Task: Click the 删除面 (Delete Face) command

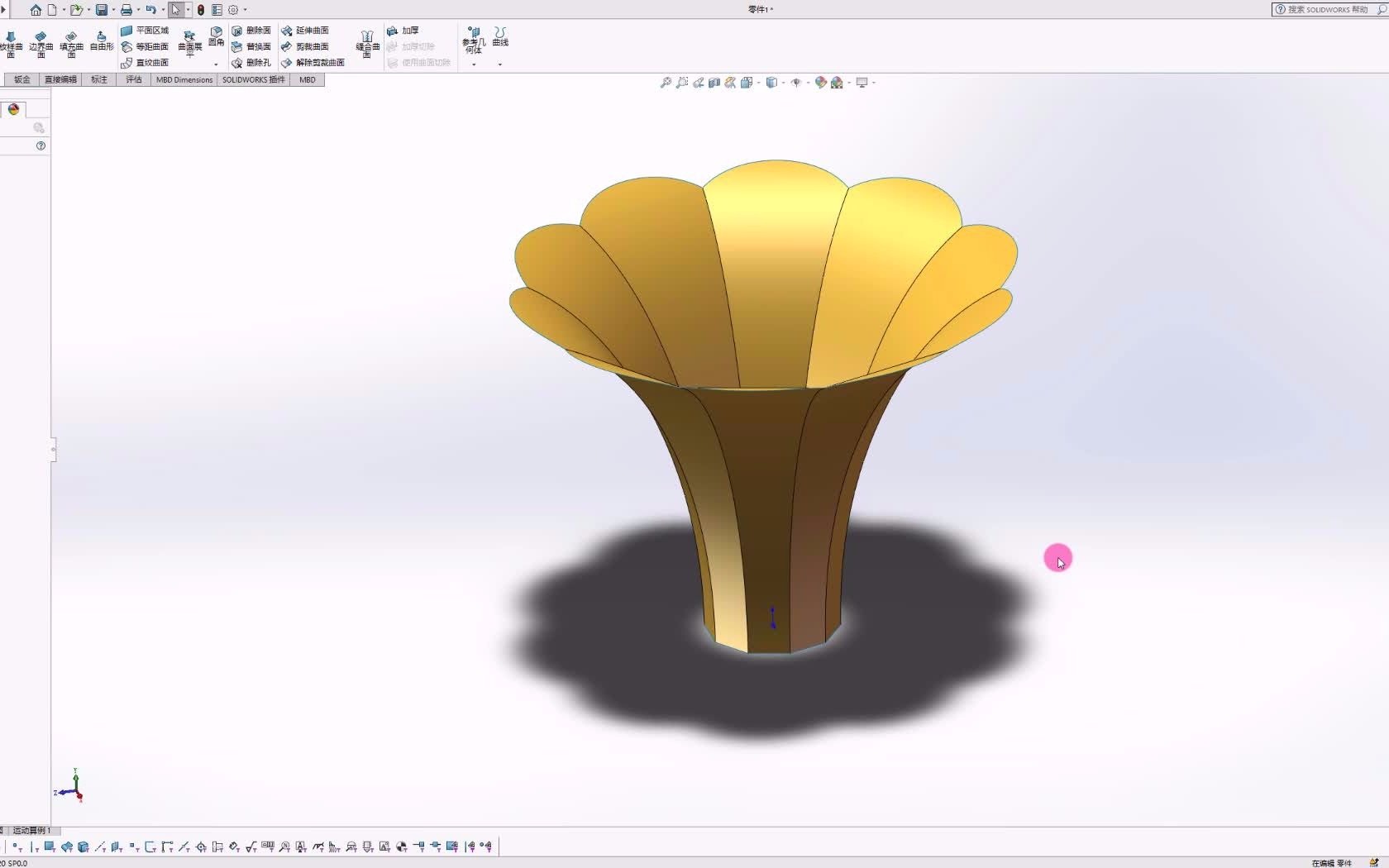Action: (251, 31)
